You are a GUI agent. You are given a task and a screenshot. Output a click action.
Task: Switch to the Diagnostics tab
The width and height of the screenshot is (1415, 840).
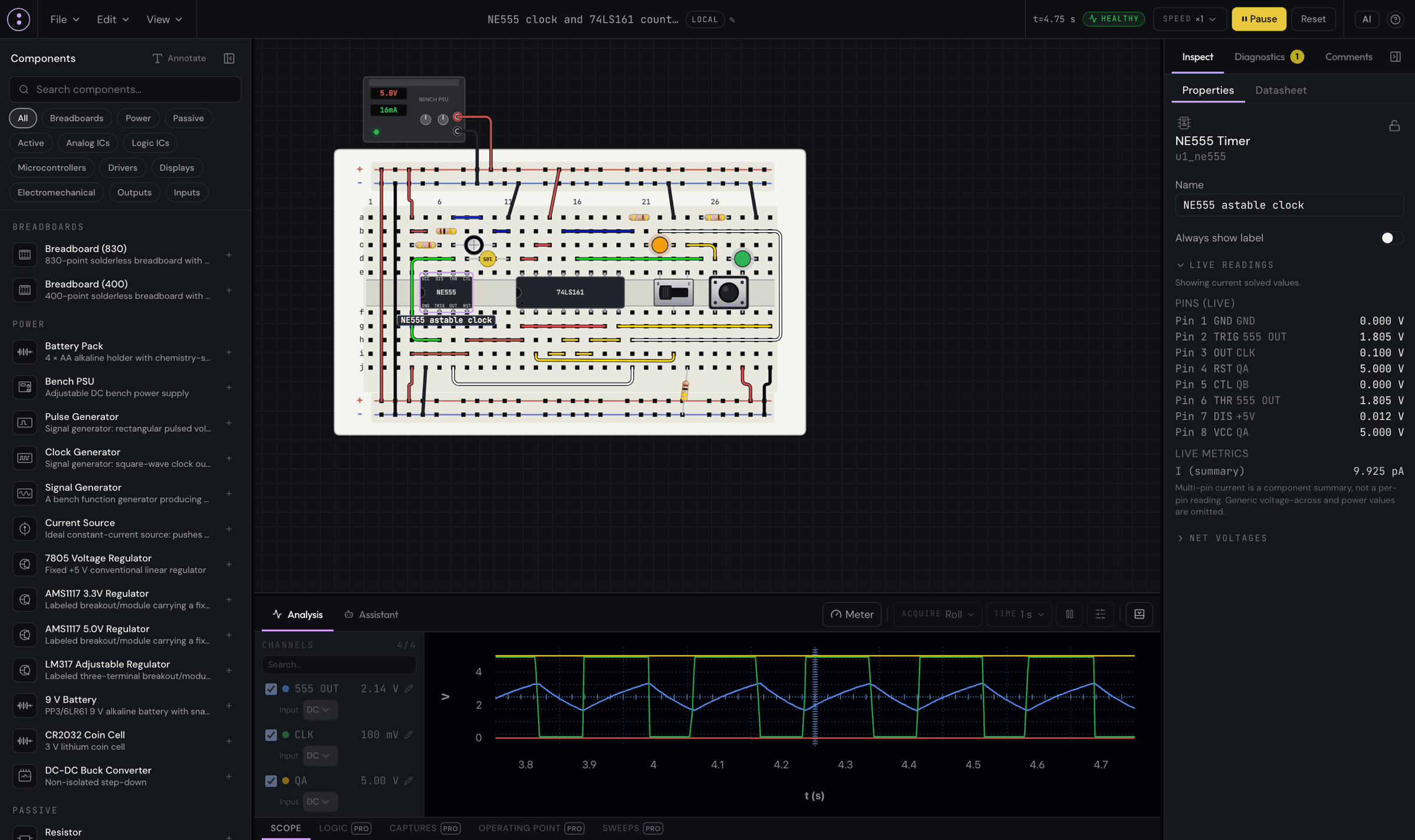pos(1268,57)
